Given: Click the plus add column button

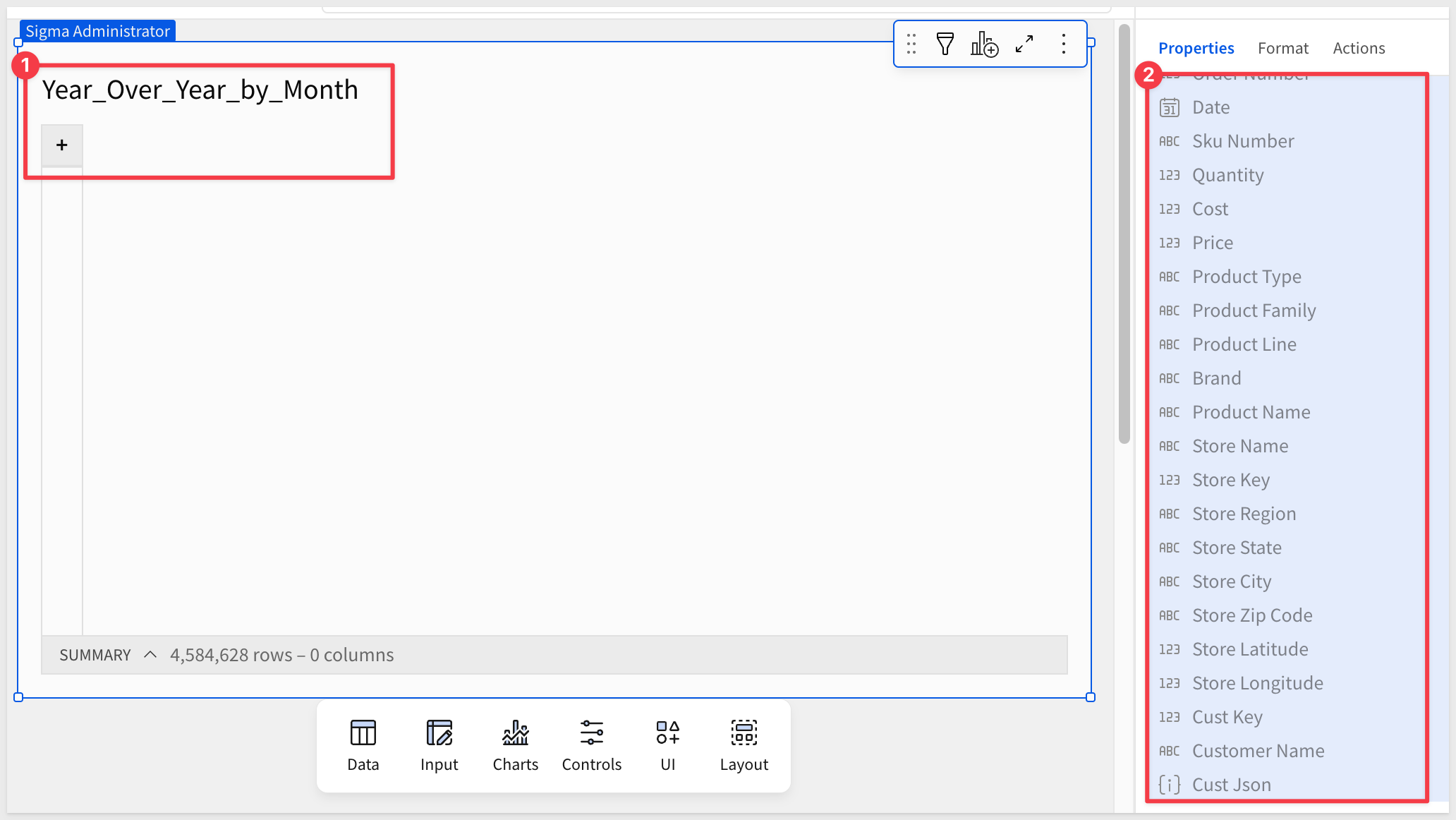Looking at the screenshot, I should [62, 145].
